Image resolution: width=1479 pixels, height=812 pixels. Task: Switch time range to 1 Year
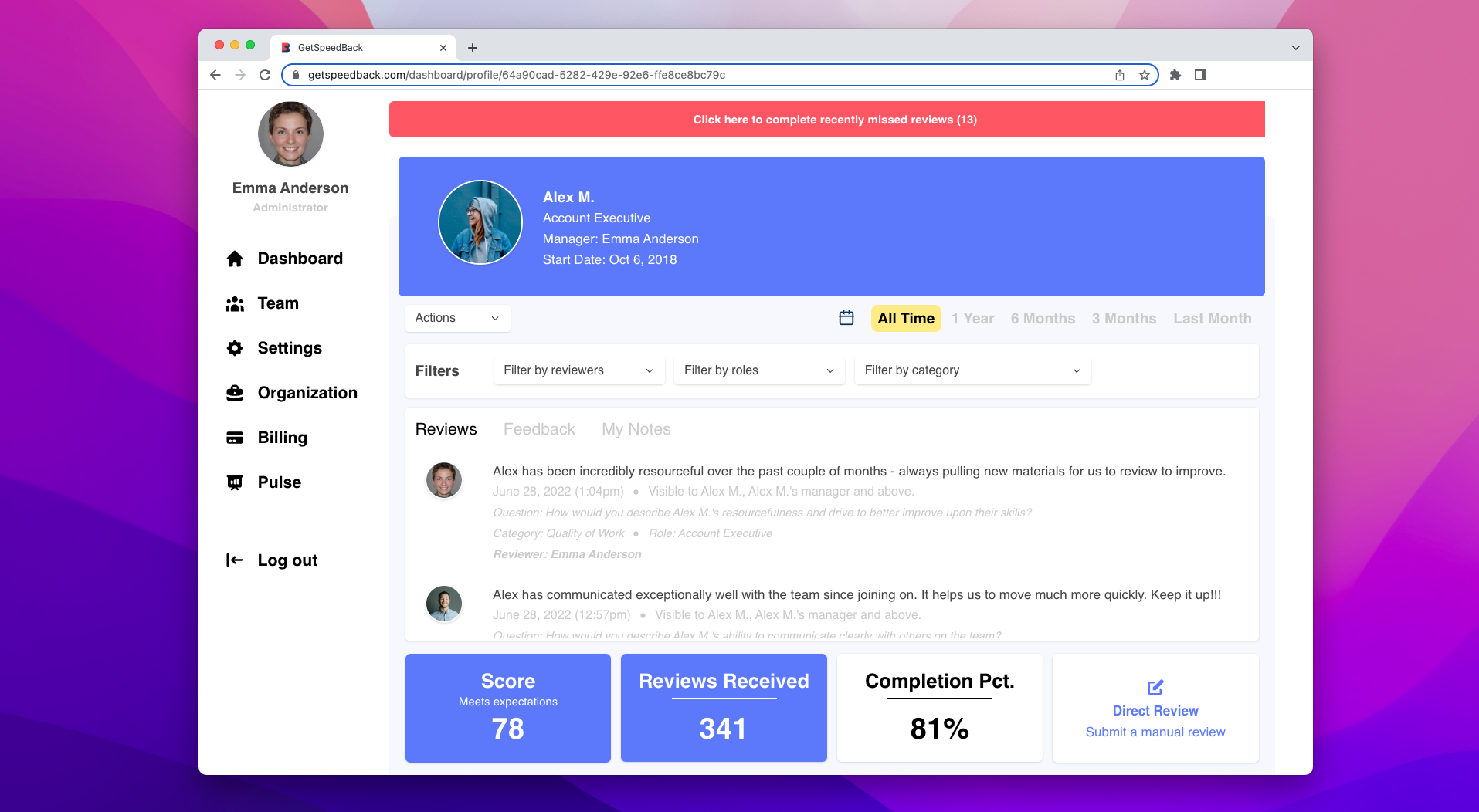pos(973,318)
